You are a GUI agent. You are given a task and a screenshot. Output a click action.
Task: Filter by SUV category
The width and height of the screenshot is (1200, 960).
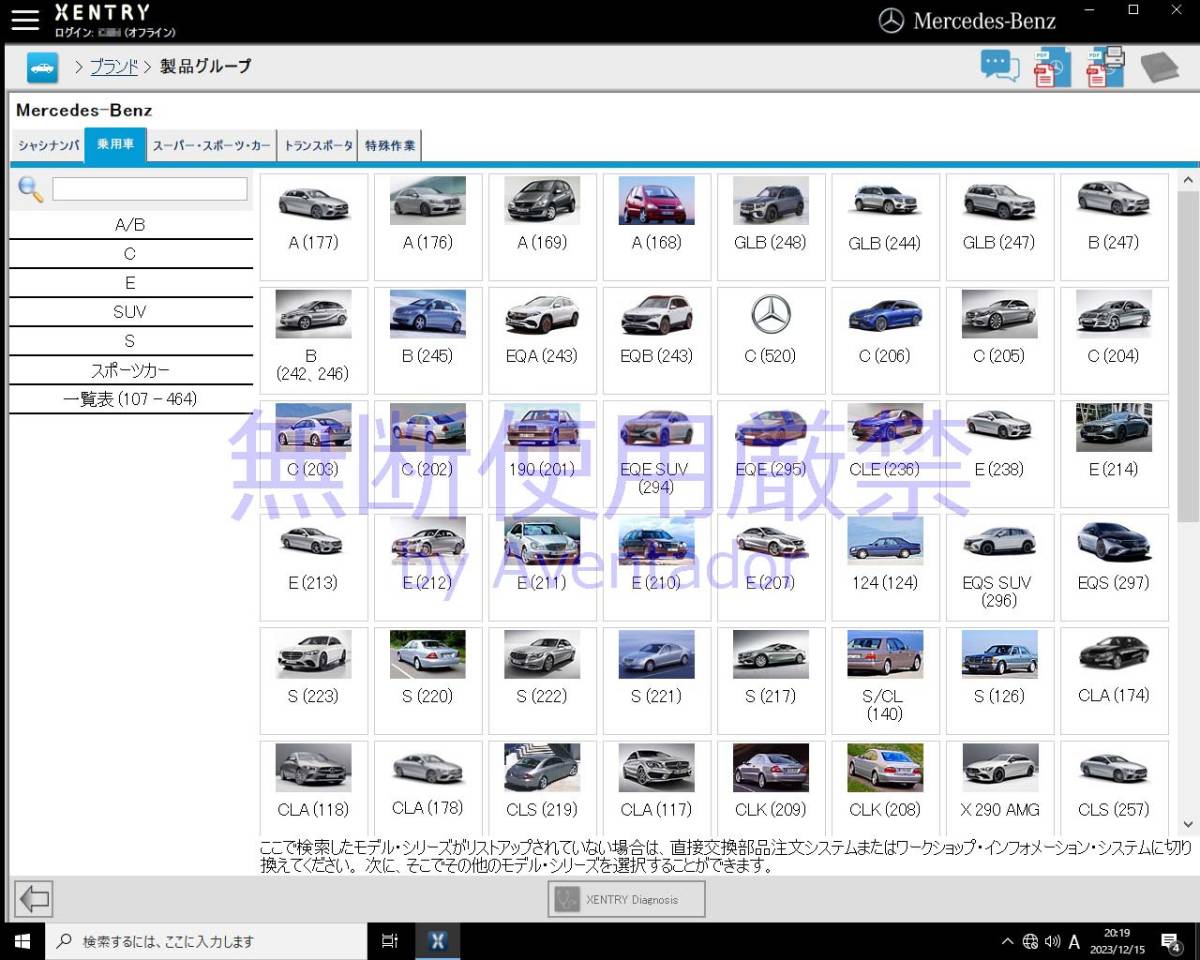point(130,312)
